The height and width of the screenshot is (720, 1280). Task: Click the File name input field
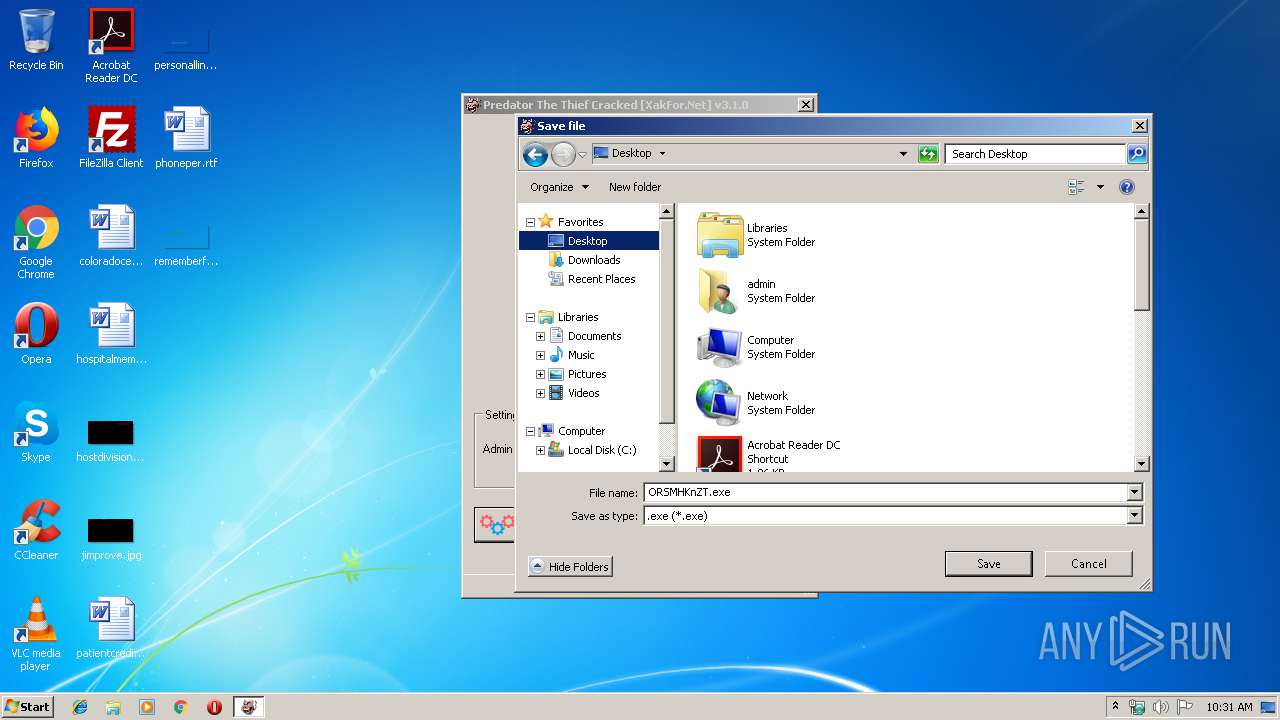885,492
